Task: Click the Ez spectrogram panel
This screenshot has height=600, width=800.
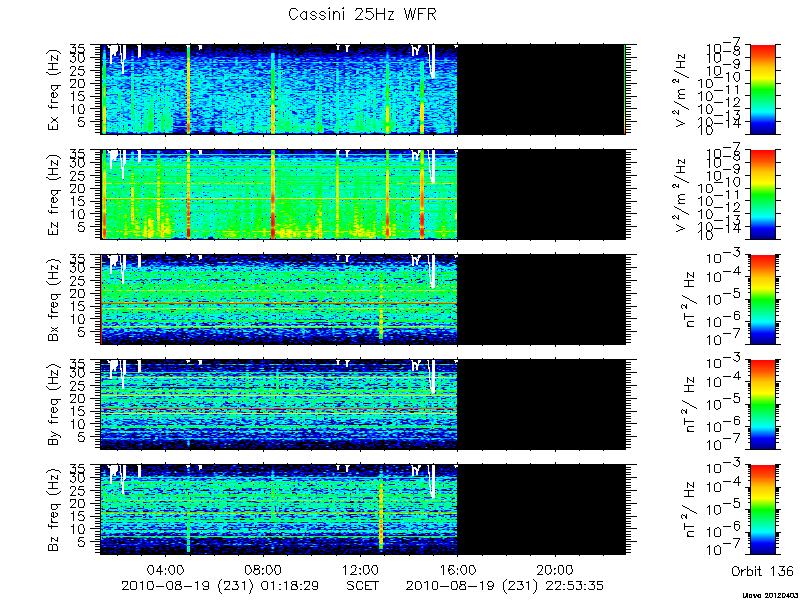Action: [363, 194]
